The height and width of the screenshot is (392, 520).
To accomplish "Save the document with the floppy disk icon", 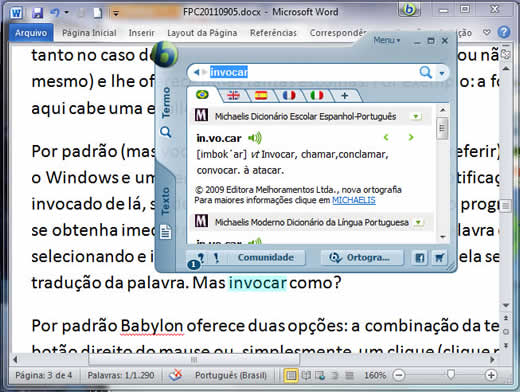I will (x=37, y=13).
